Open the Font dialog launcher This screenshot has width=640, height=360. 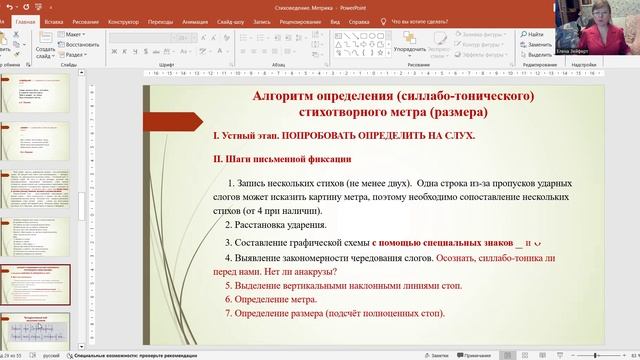231,64
